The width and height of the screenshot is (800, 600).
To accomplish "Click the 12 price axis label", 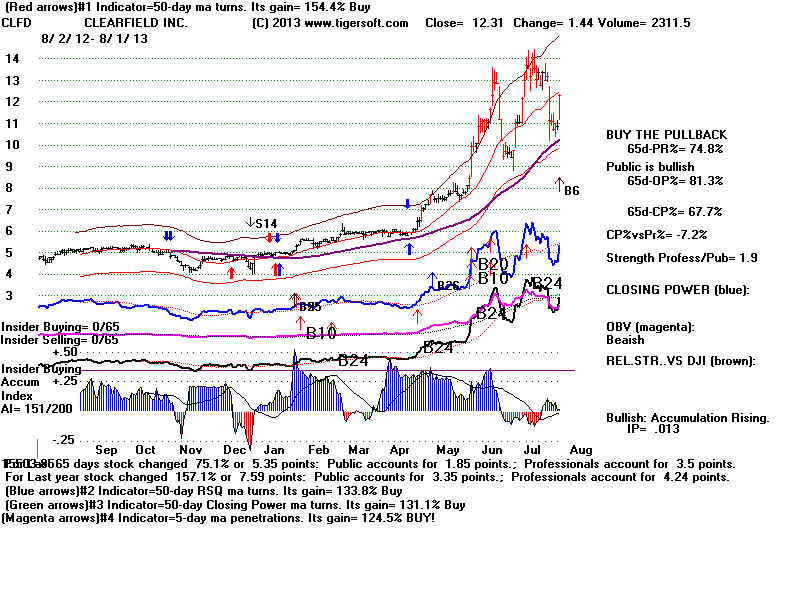I will coord(12,102).
